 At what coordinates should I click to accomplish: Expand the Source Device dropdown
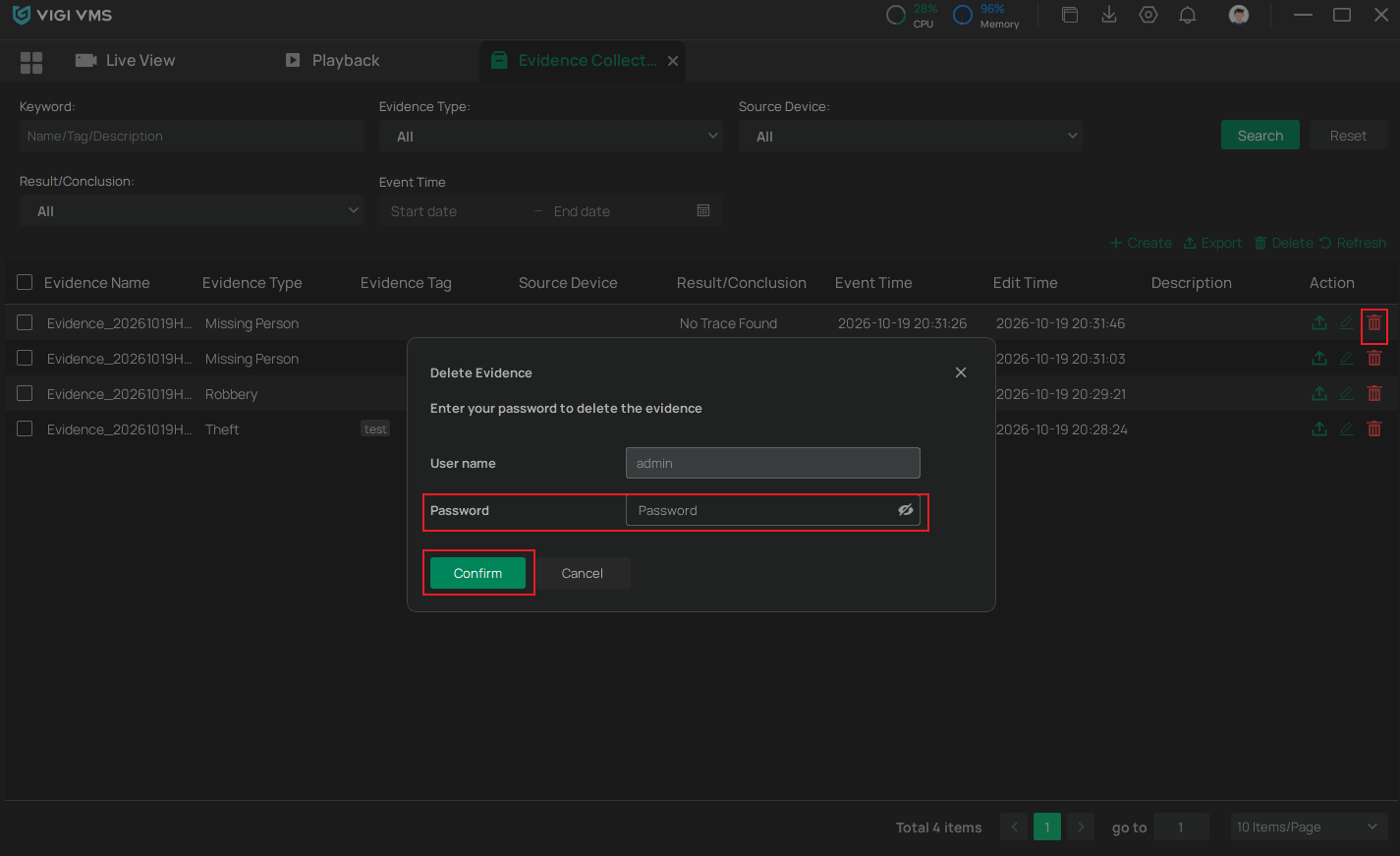coord(911,137)
